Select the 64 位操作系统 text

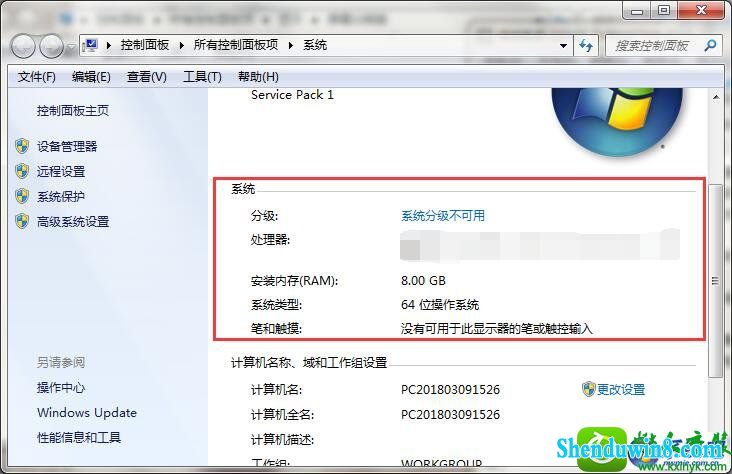(440, 305)
